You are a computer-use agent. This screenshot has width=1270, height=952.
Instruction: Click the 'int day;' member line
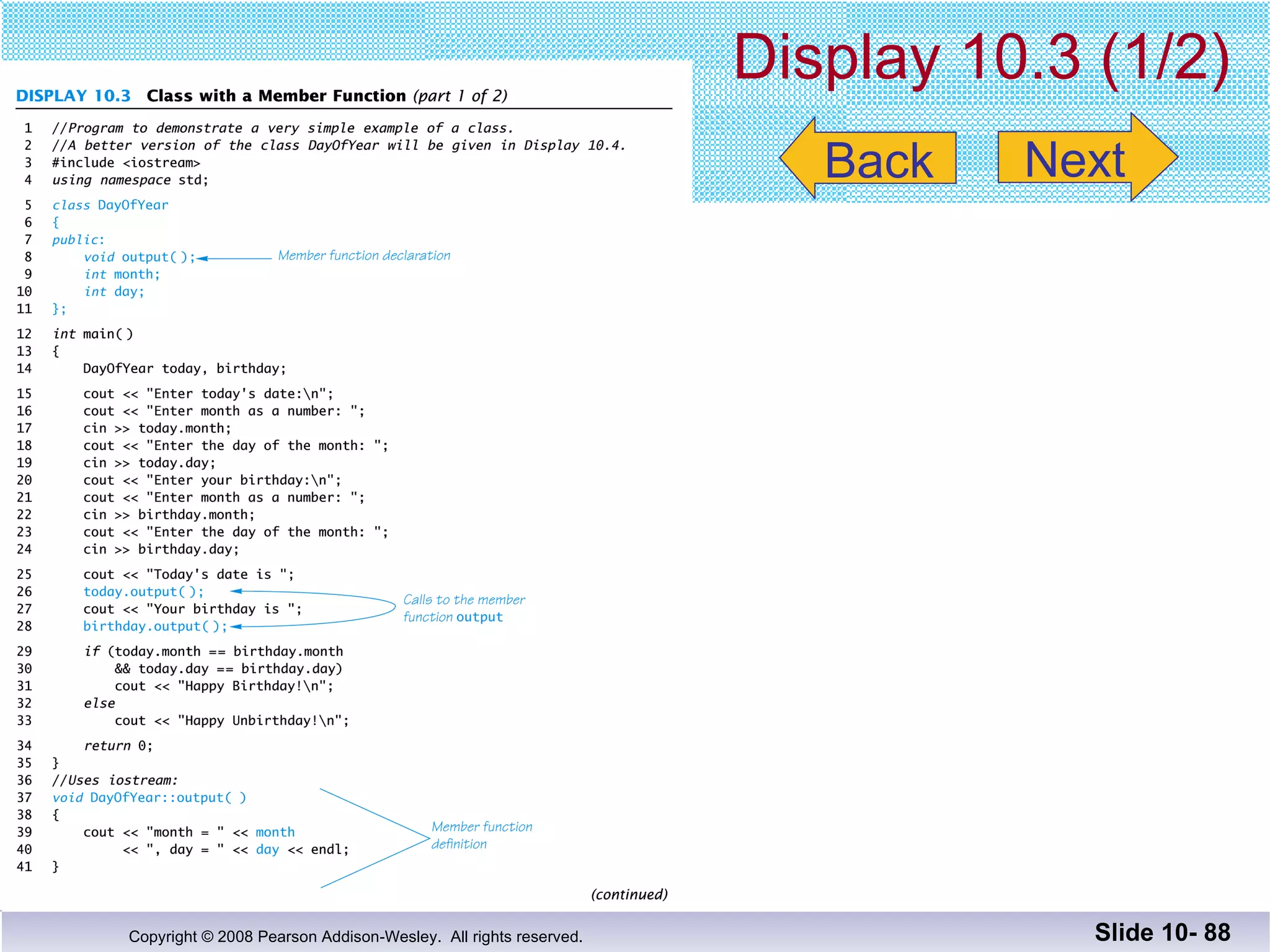[114, 292]
